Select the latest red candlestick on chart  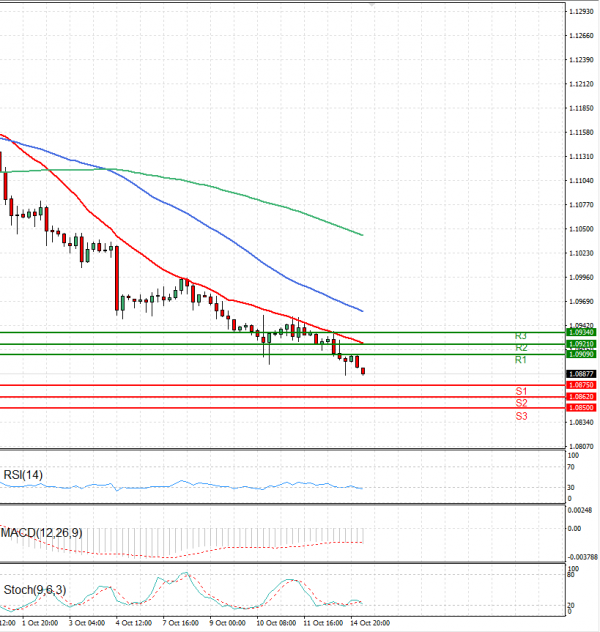pos(363,371)
